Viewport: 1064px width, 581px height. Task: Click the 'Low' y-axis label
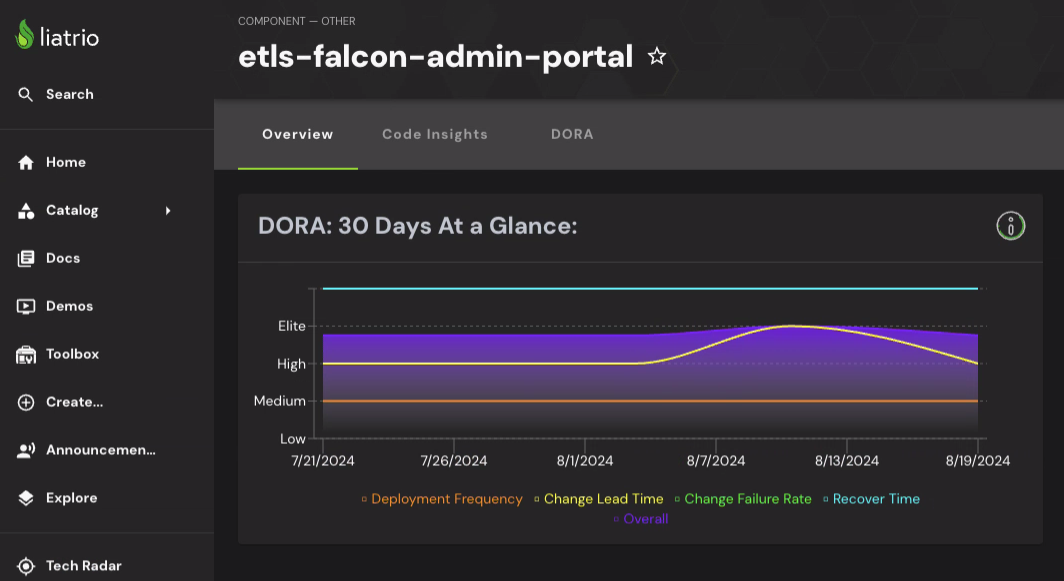coord(293,439)
